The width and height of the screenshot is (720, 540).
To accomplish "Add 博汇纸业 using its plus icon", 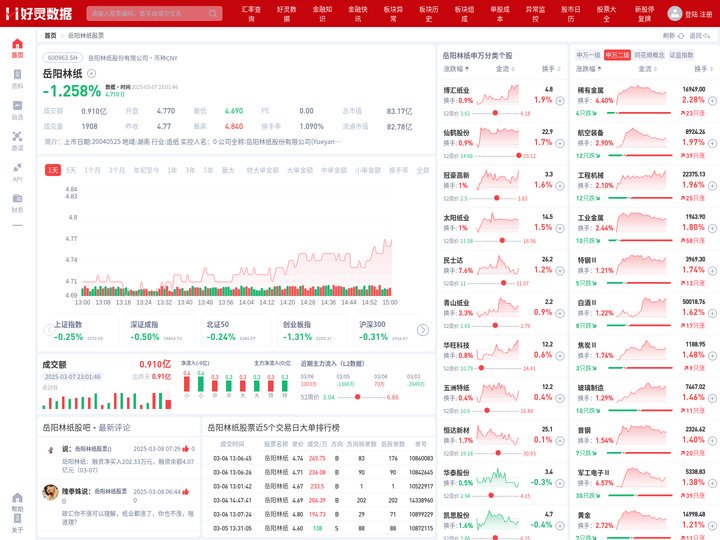I will tap(560, 101).
